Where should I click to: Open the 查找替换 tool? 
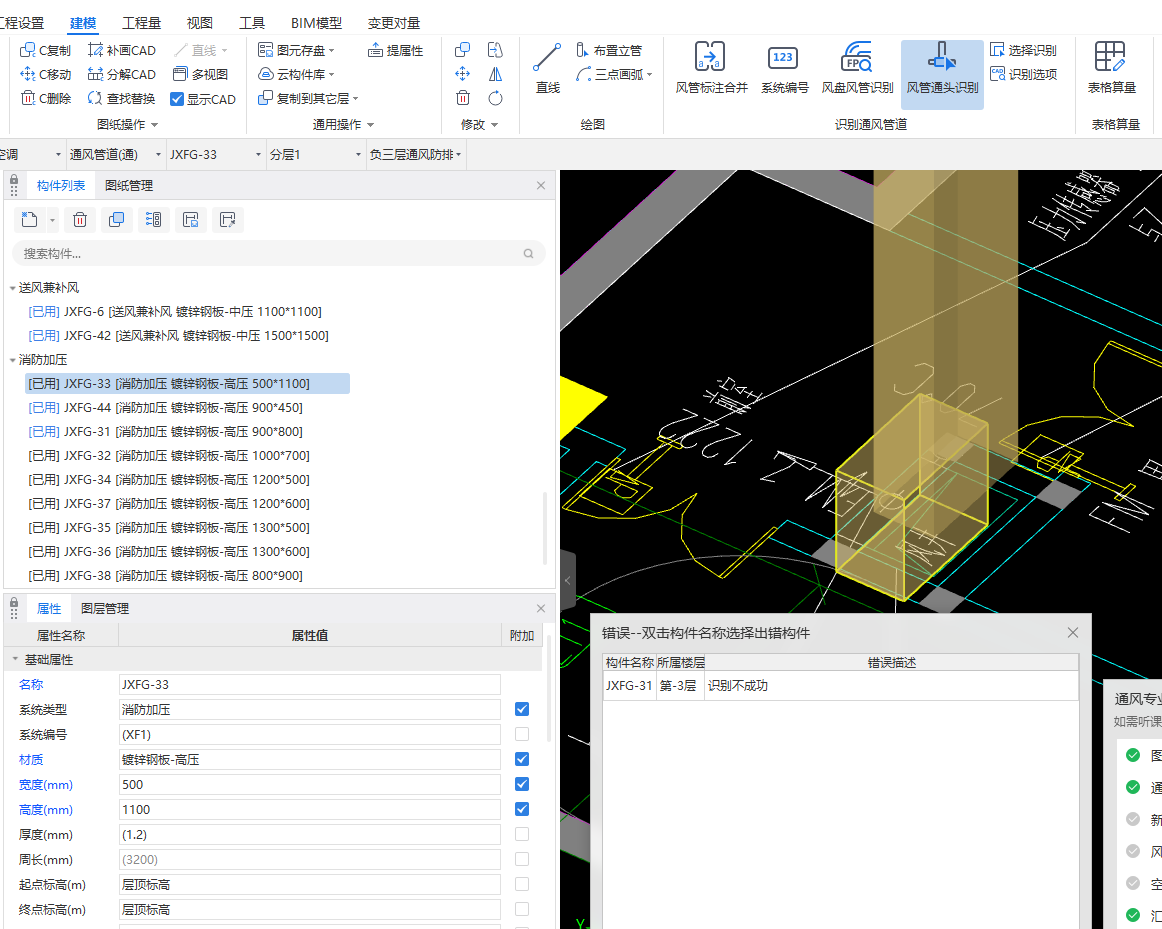(x=122, y=99)
